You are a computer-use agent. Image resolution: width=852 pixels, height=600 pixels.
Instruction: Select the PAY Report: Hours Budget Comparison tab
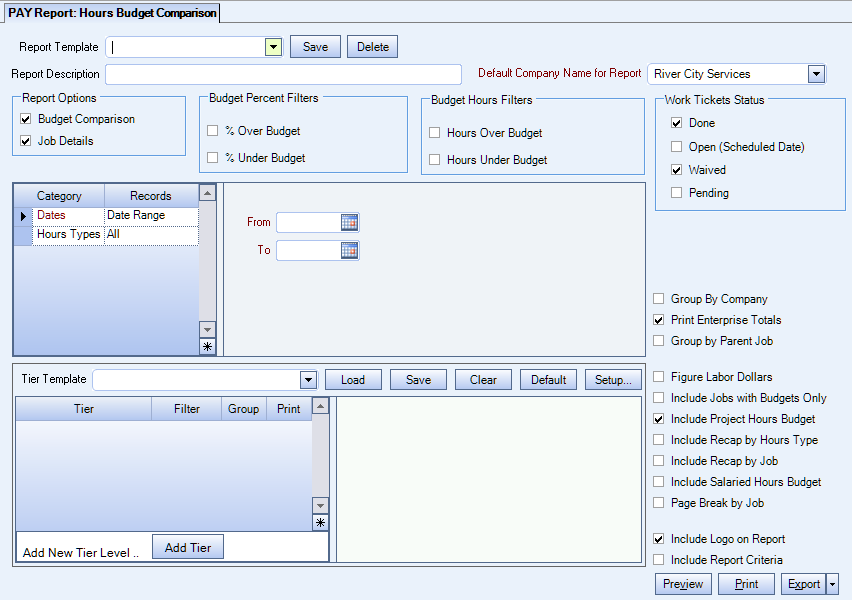coord(111,13)
